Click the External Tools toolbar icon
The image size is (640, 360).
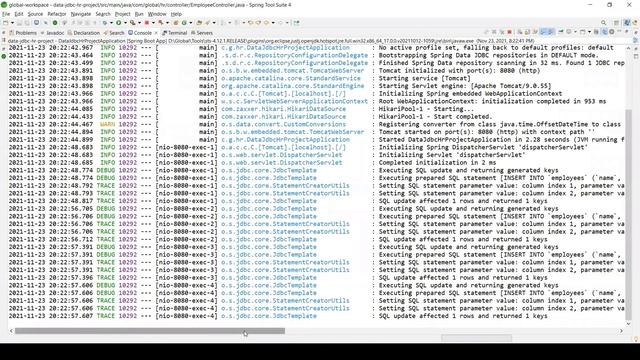pyautogui.click(x=161, y=23)
